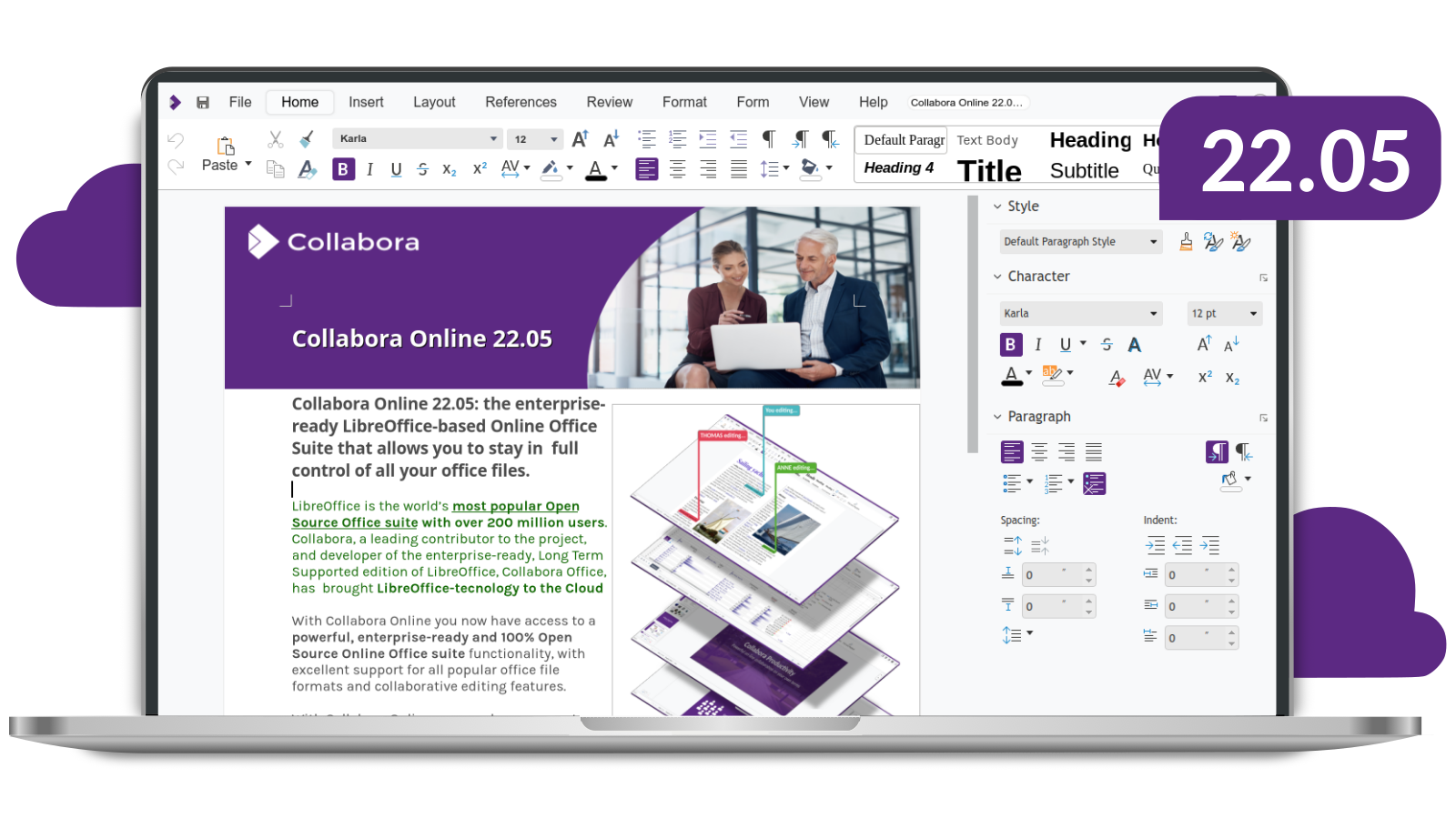Apply subscript from the toolbar
The height and width of the screenshot is (819, 1456).
tap(450, 169)
